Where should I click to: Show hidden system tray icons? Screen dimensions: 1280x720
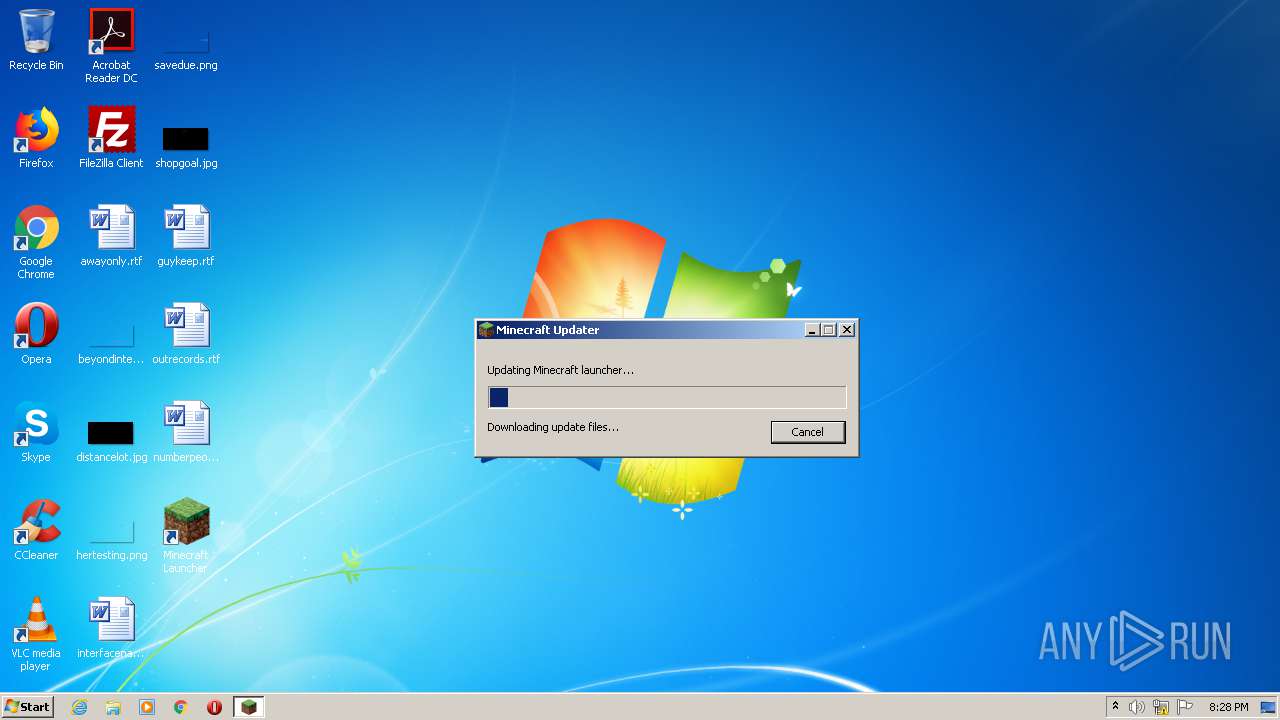click(1115, 707)
